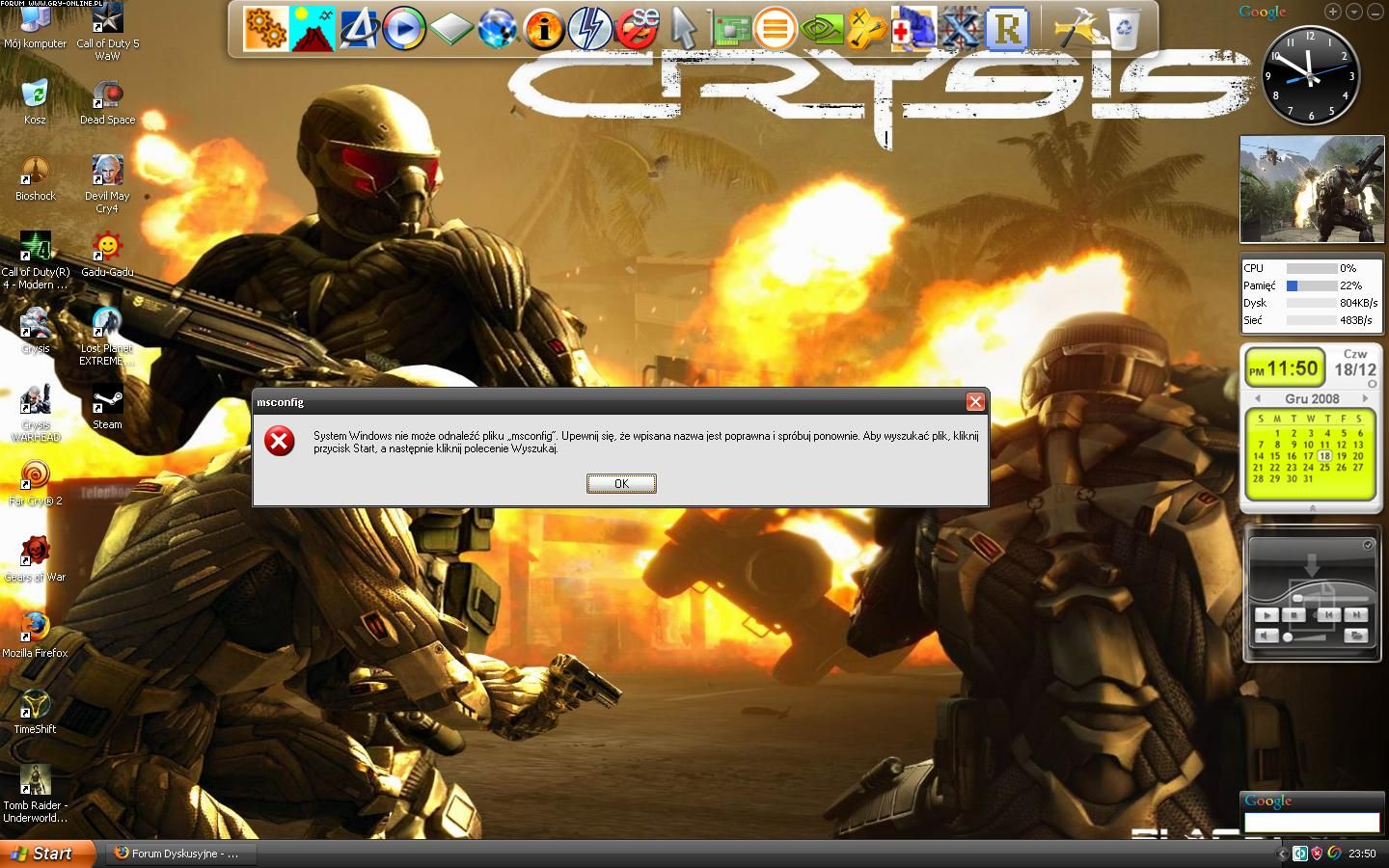Select the Devil May Cry4 desktop shortcut
Screen dimensions: 1389x868
[107, 184]
